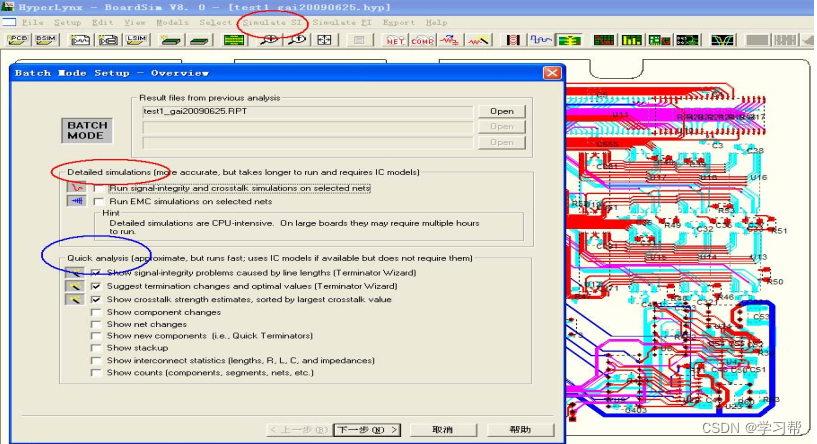This screenshot has width=817, height=444.
Task: Enable Show component changes checkbox
Action: 96,312
